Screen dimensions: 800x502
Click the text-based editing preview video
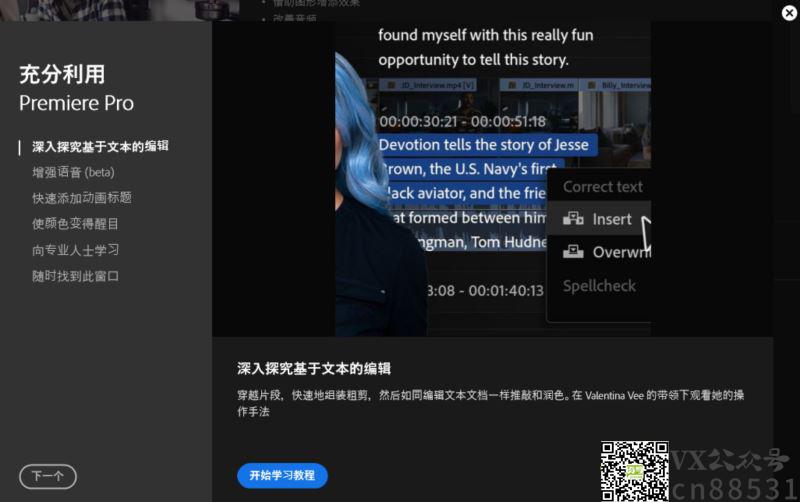[493, 179]
